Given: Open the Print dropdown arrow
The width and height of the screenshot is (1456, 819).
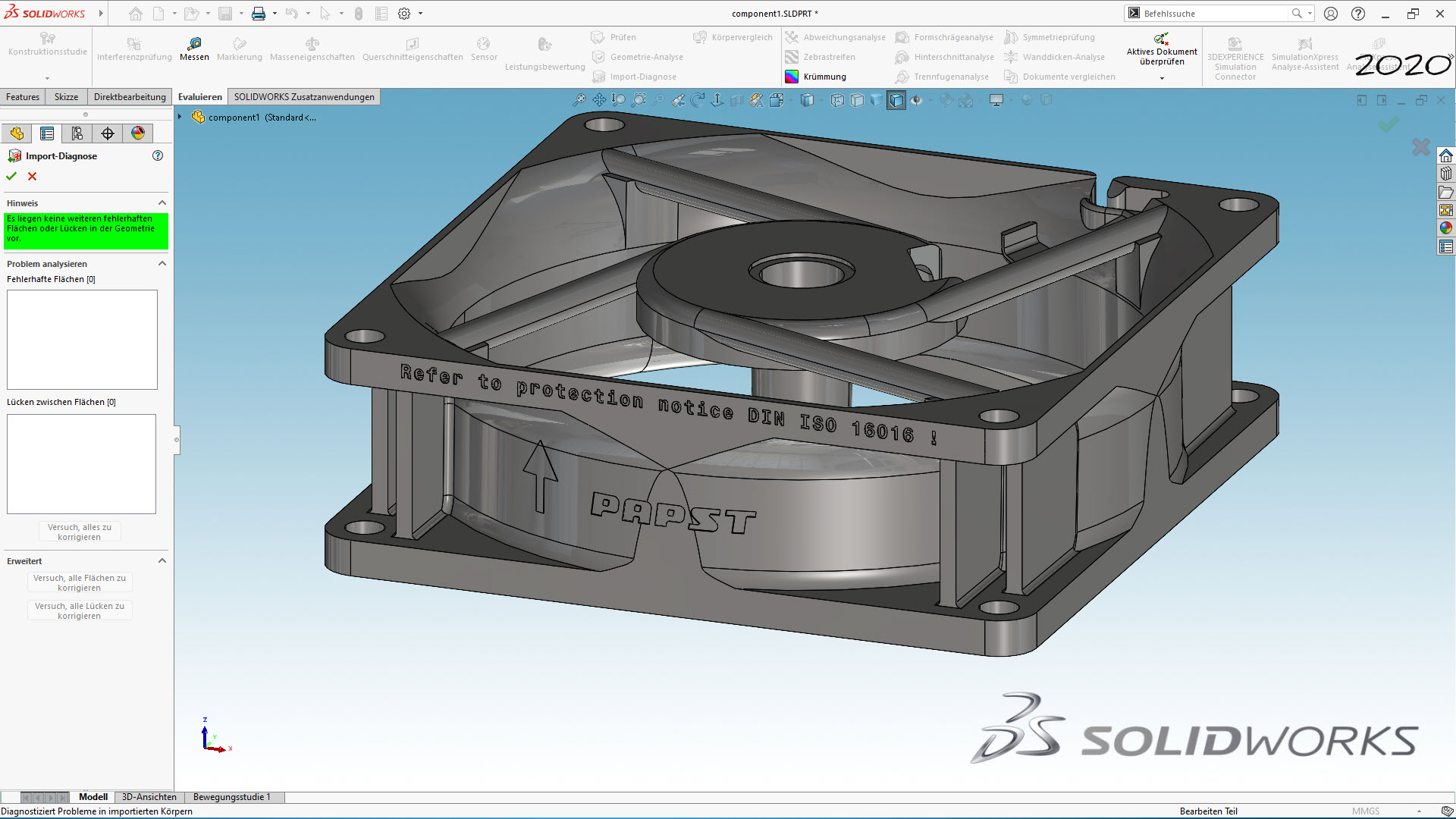Looking at the screenshot, I should tap(275, 14).
